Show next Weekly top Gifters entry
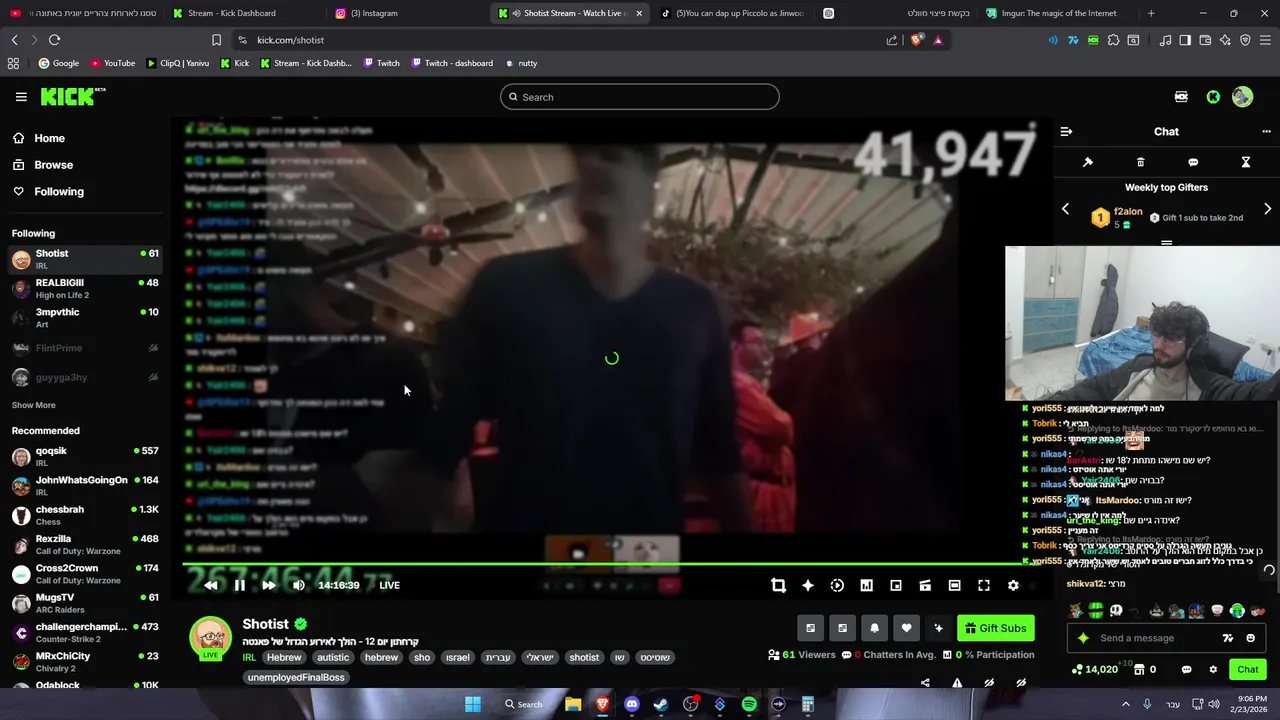Image resolution: width=1280 pixels, height=720 pixels. [1267, 209]
